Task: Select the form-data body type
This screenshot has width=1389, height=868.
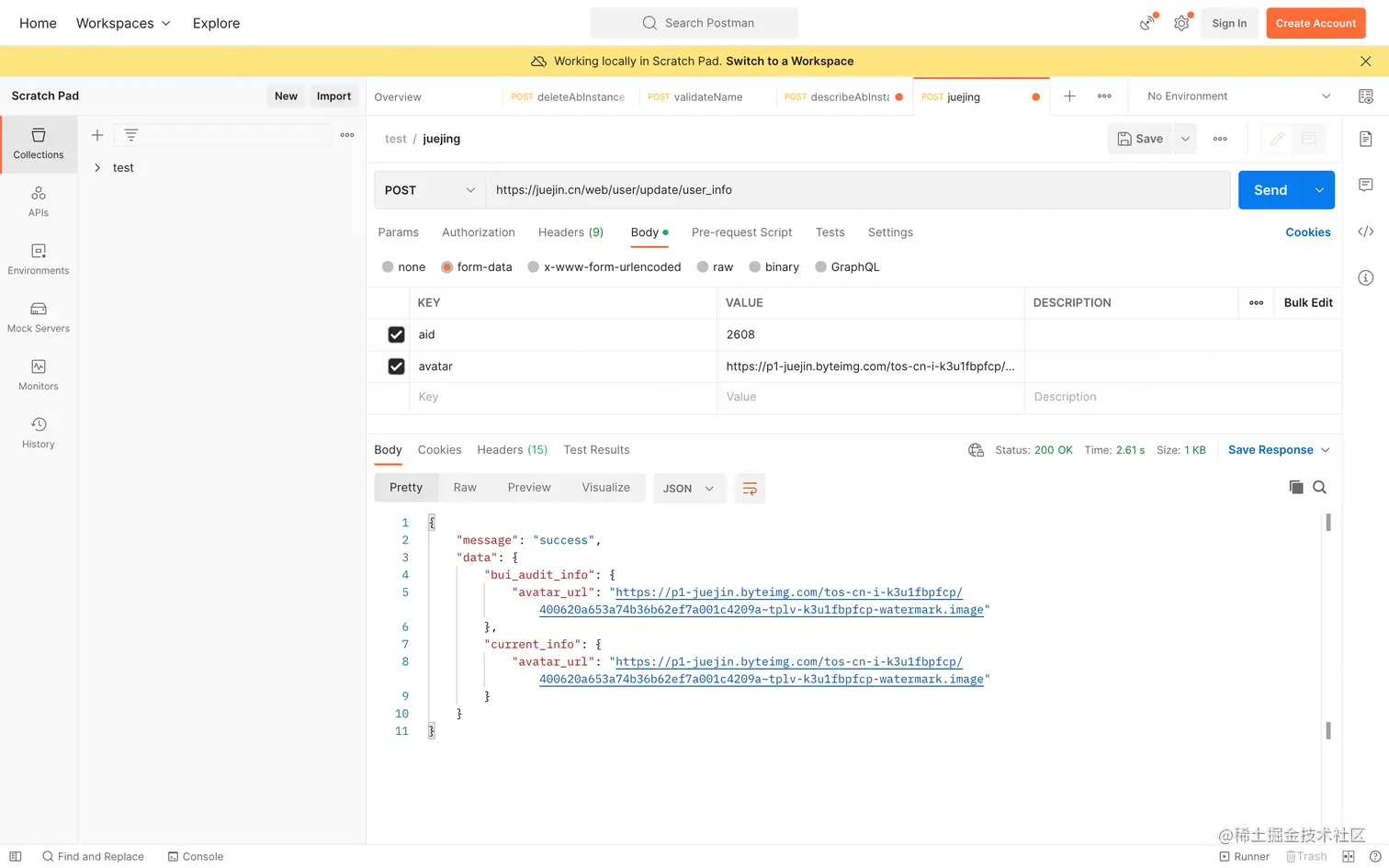Action: tap(446, 267)
